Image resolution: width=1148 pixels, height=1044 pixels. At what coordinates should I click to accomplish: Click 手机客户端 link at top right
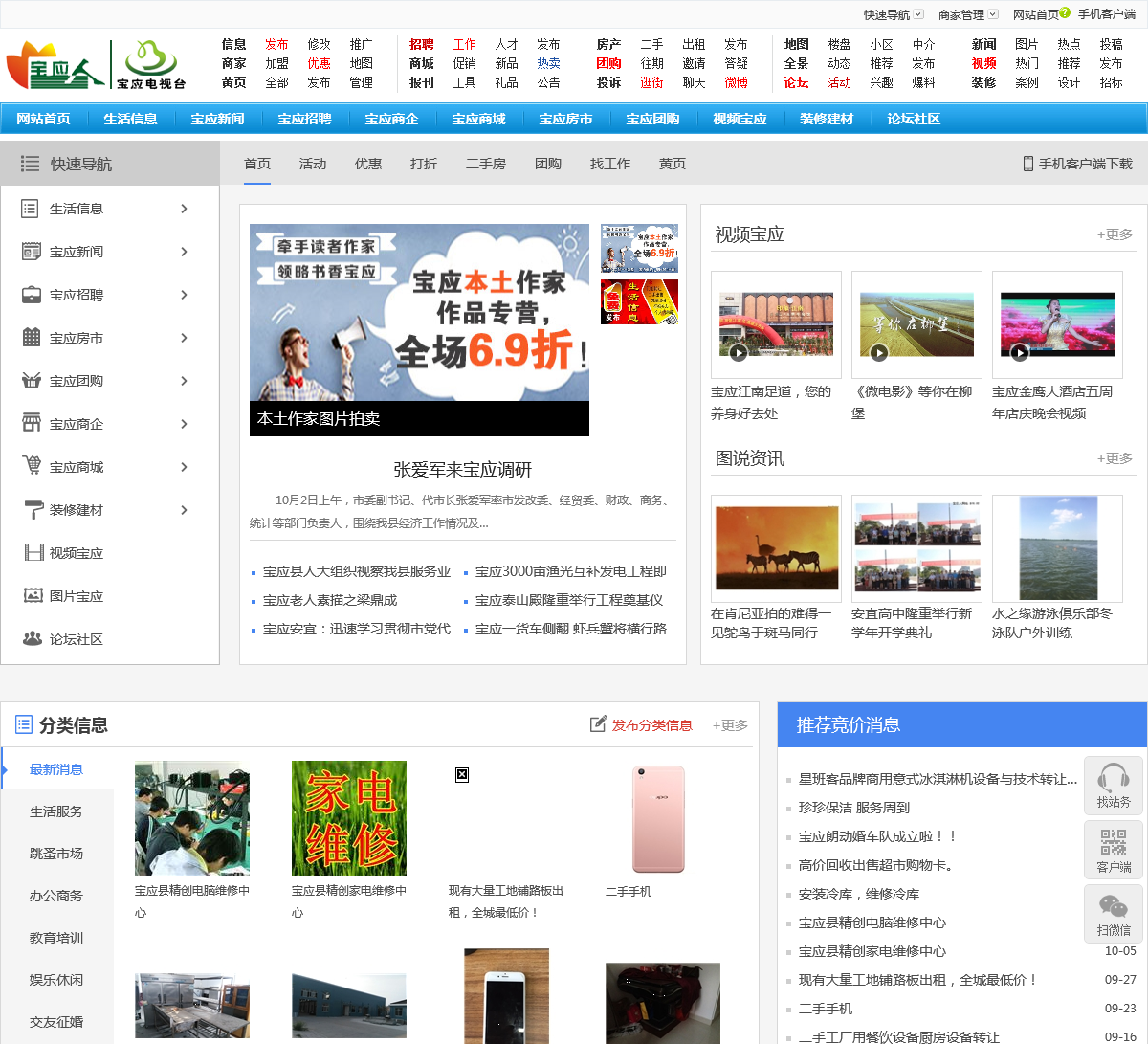[x=1107, y=14]
